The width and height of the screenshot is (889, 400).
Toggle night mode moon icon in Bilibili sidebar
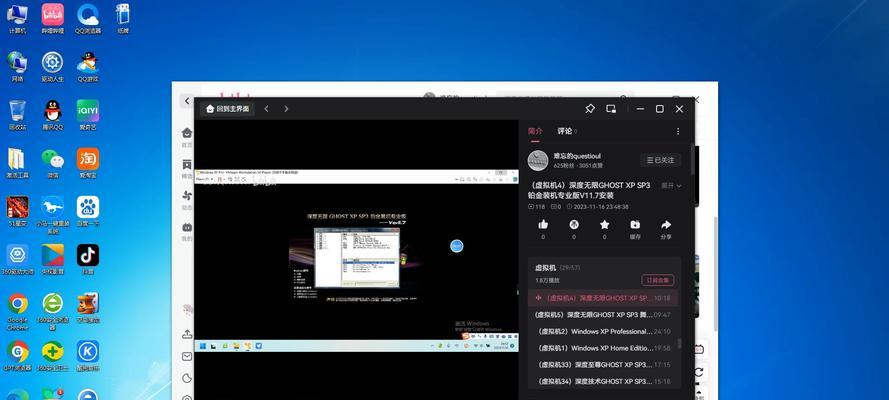(x=187, y=378)
